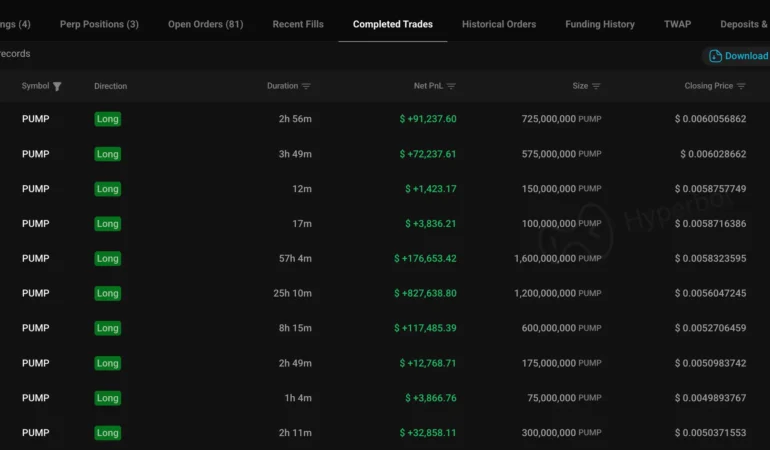Click closing price $ 0.006028662
This screenshot has height=450, width=770.
pyautogui.click(x=713, y=154)
